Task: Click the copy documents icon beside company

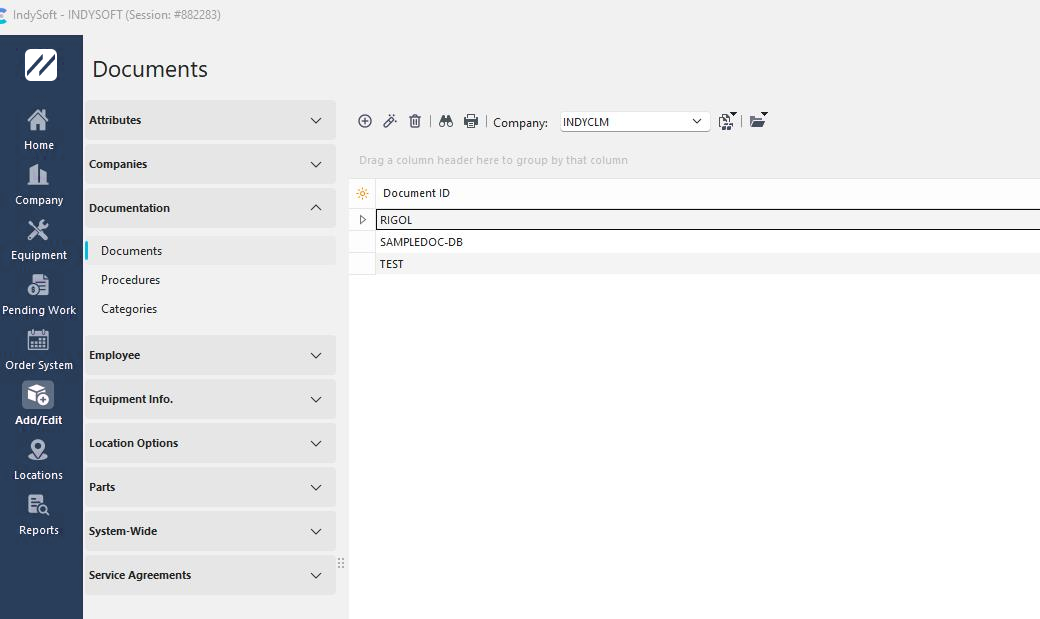Action: coord(728,121)
